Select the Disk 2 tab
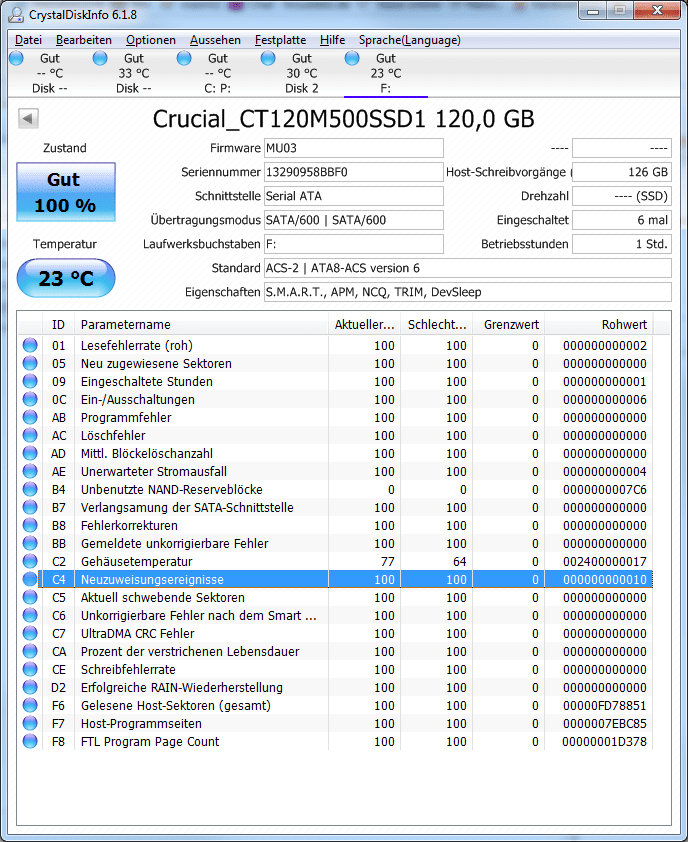The width and height of the screenshot is (688, 842). coord(301,73)
